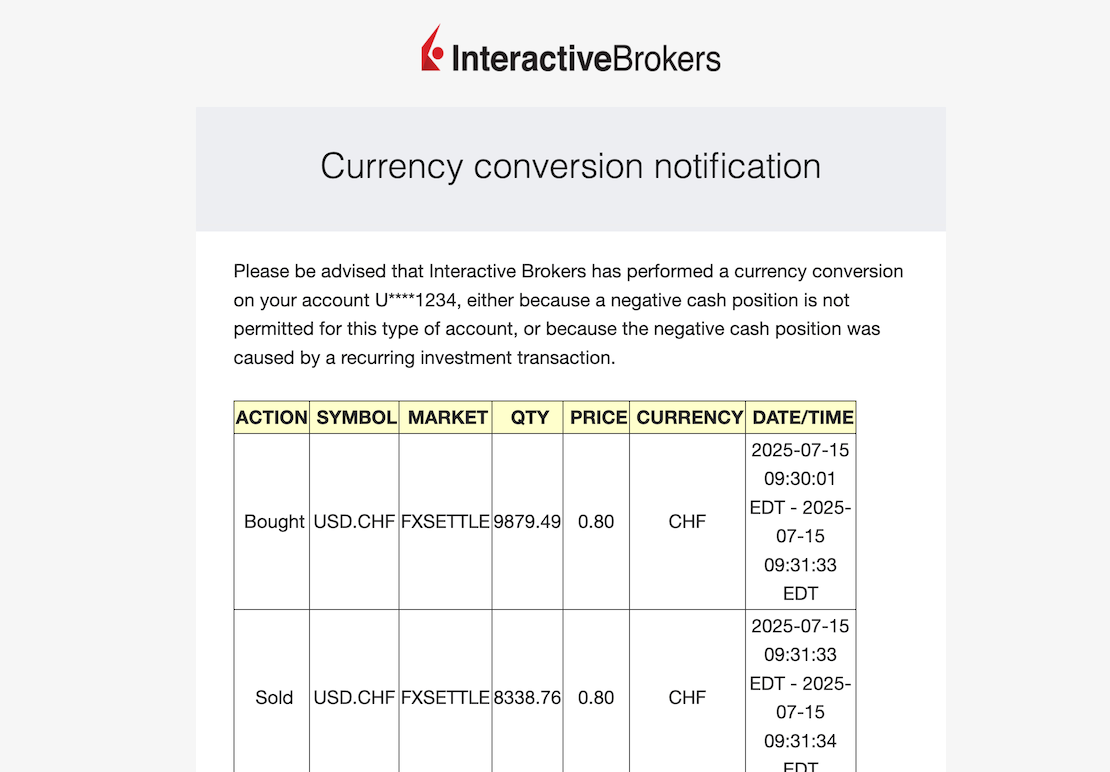Click the 0.80 price in Sold row
The height and width of the screenshot is (772, 1110).
(x=596, y=698)
